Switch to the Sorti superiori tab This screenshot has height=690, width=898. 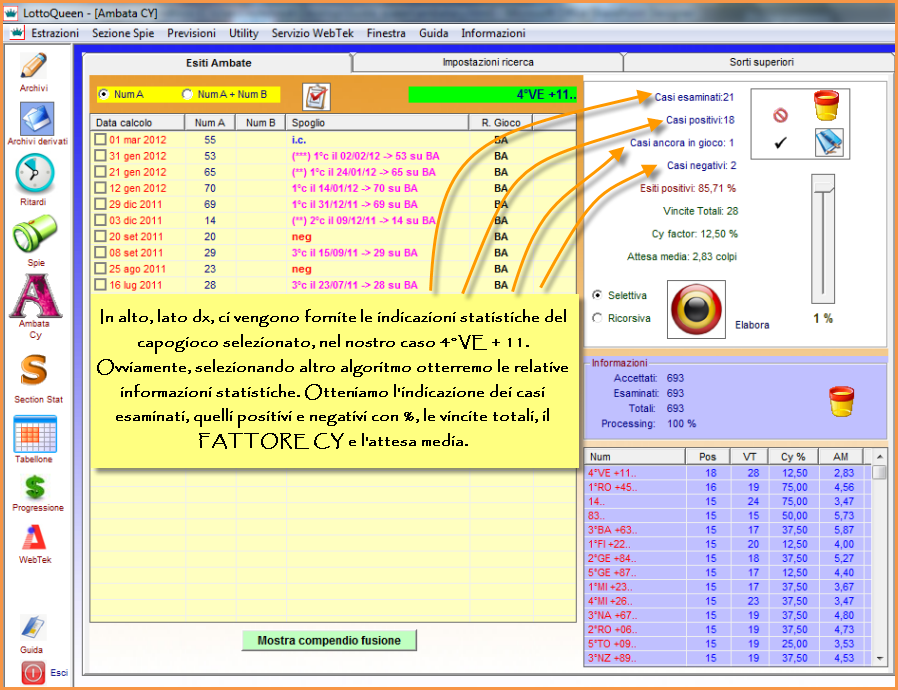coord(761,62)
